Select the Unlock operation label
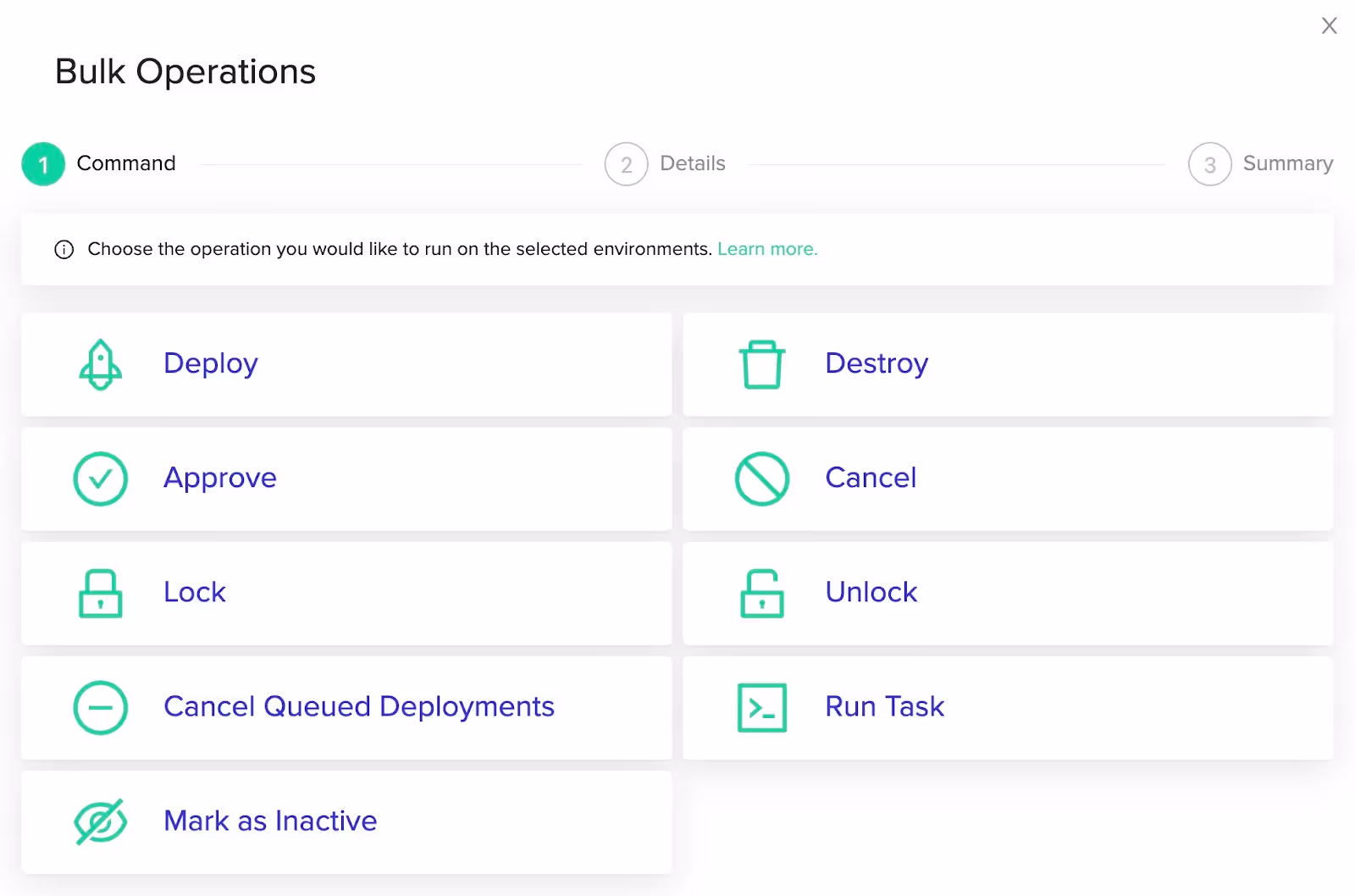The height and width of the screenshot is (896, 1355). pyautogui.click(x=871, y=592)
